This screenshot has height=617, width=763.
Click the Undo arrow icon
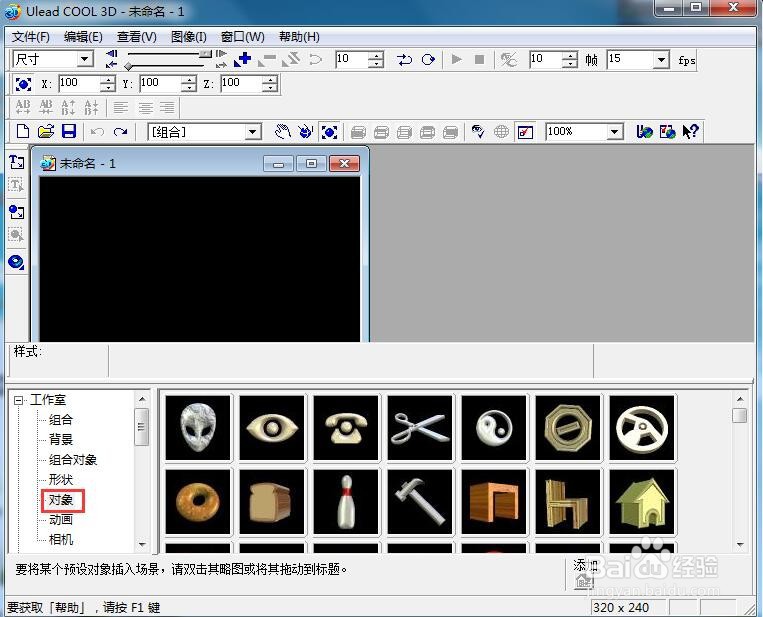pyautogui.click(x=97, y=132)
